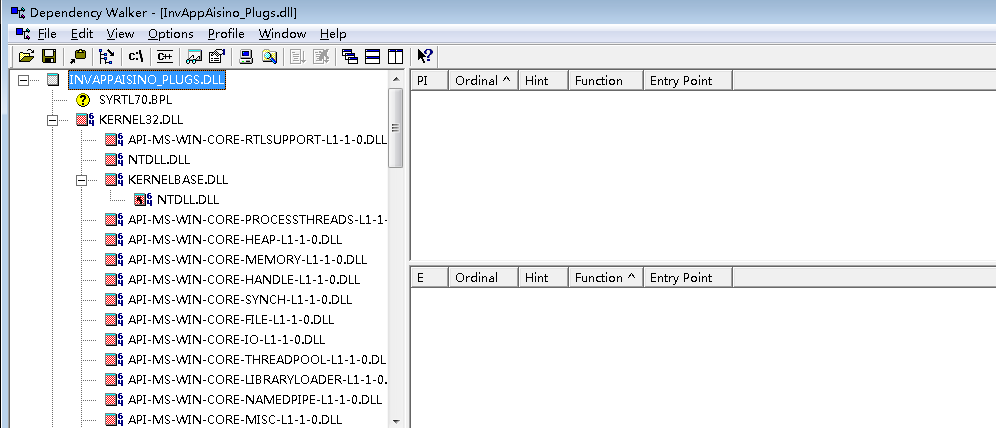The width and height of the screenshot is (996, 428).
Task: Collapse the KERNEL32.DLL tree node
Action: [53, 120]
